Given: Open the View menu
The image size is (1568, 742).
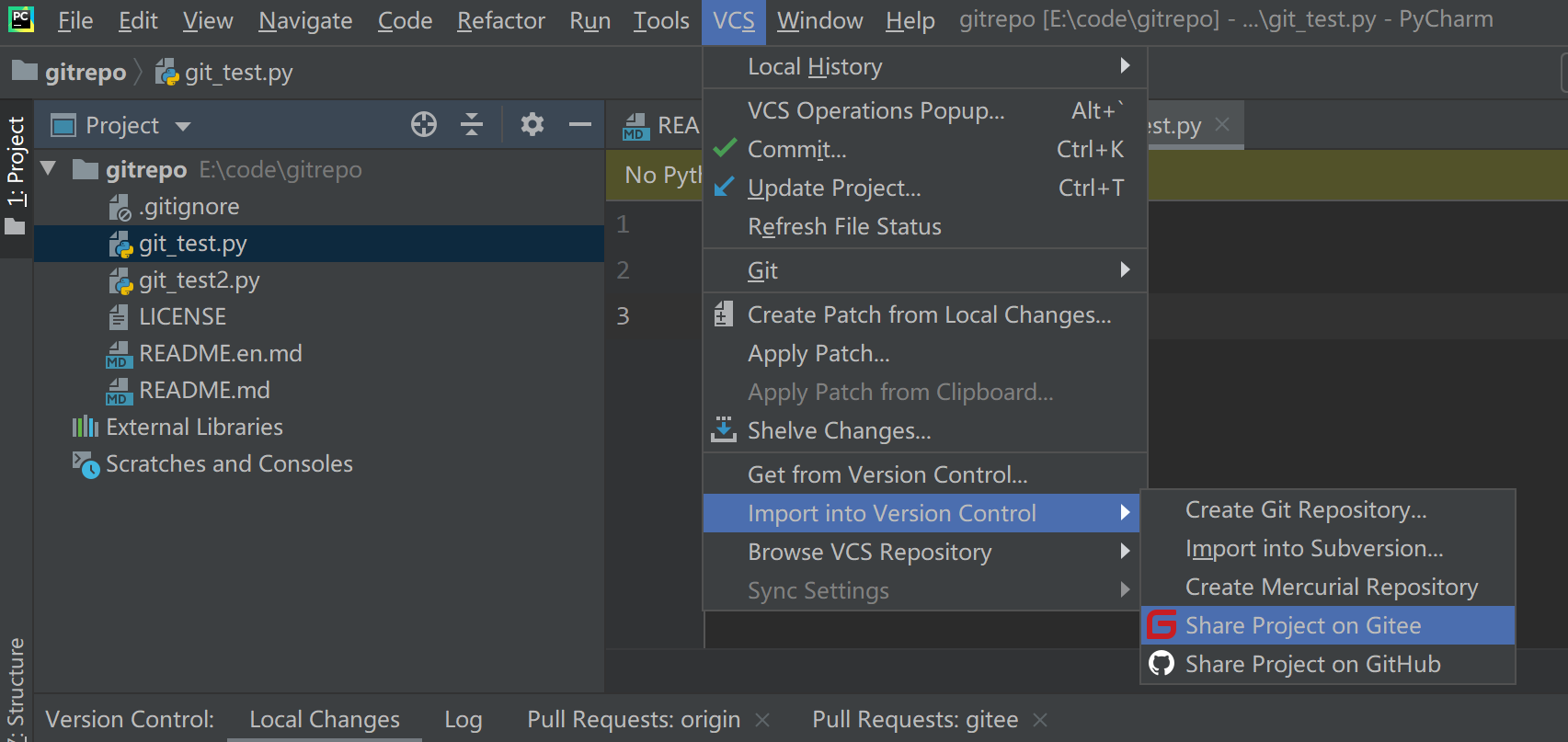Looking at the screenshot, I should click(x=208, y=20).
